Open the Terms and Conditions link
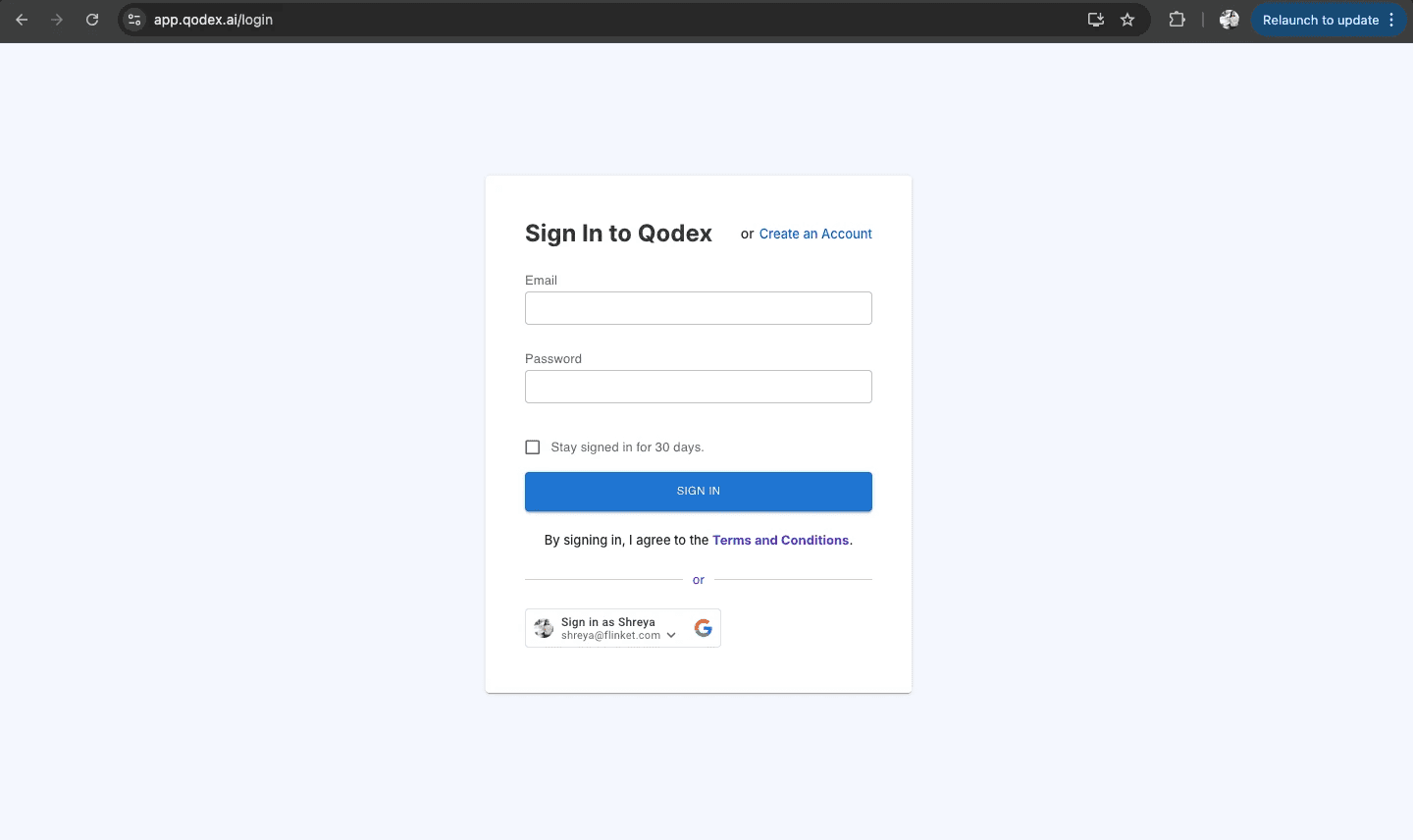This screenshot has height=840, width=1413. point(782,541)
